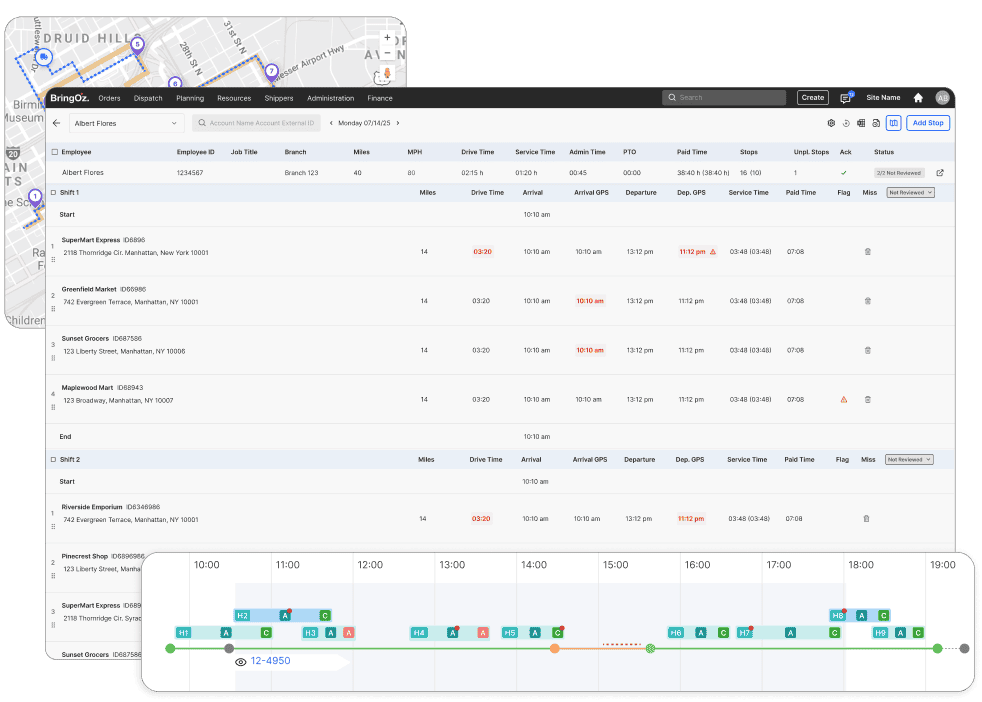This screenshot has width=982, height=702.
Task: Open the Albert Flores employee dropdown
Action: tap(127, 123)
